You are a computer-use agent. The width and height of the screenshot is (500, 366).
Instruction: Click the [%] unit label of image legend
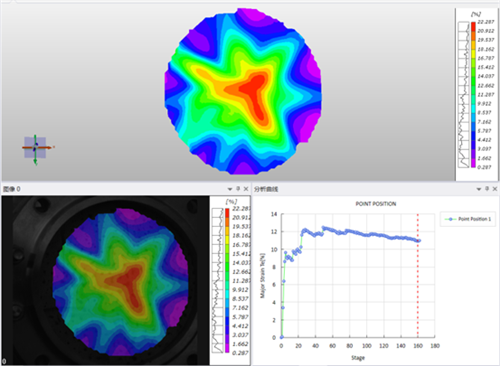pos(231,201)
